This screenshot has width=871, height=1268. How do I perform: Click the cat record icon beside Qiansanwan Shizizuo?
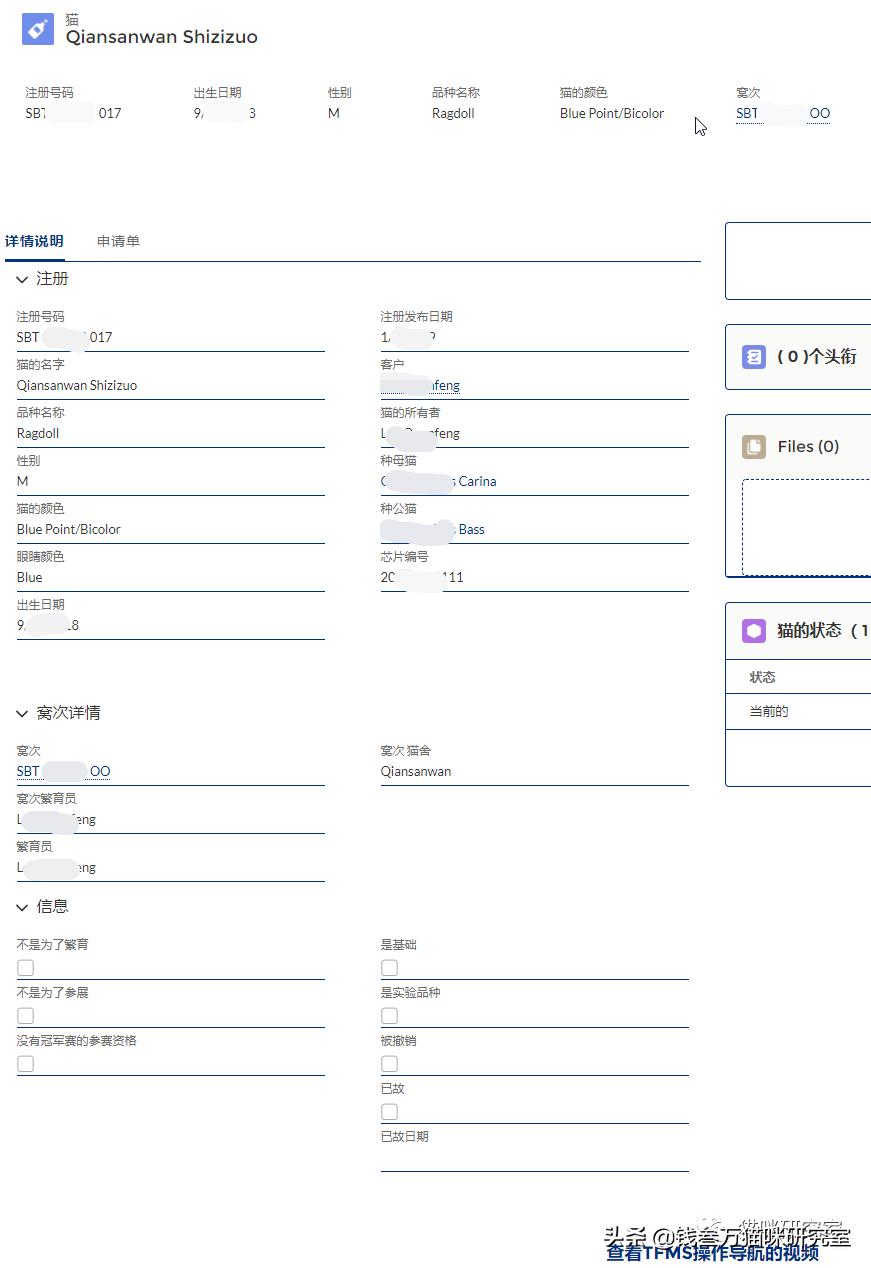(36, 28)
